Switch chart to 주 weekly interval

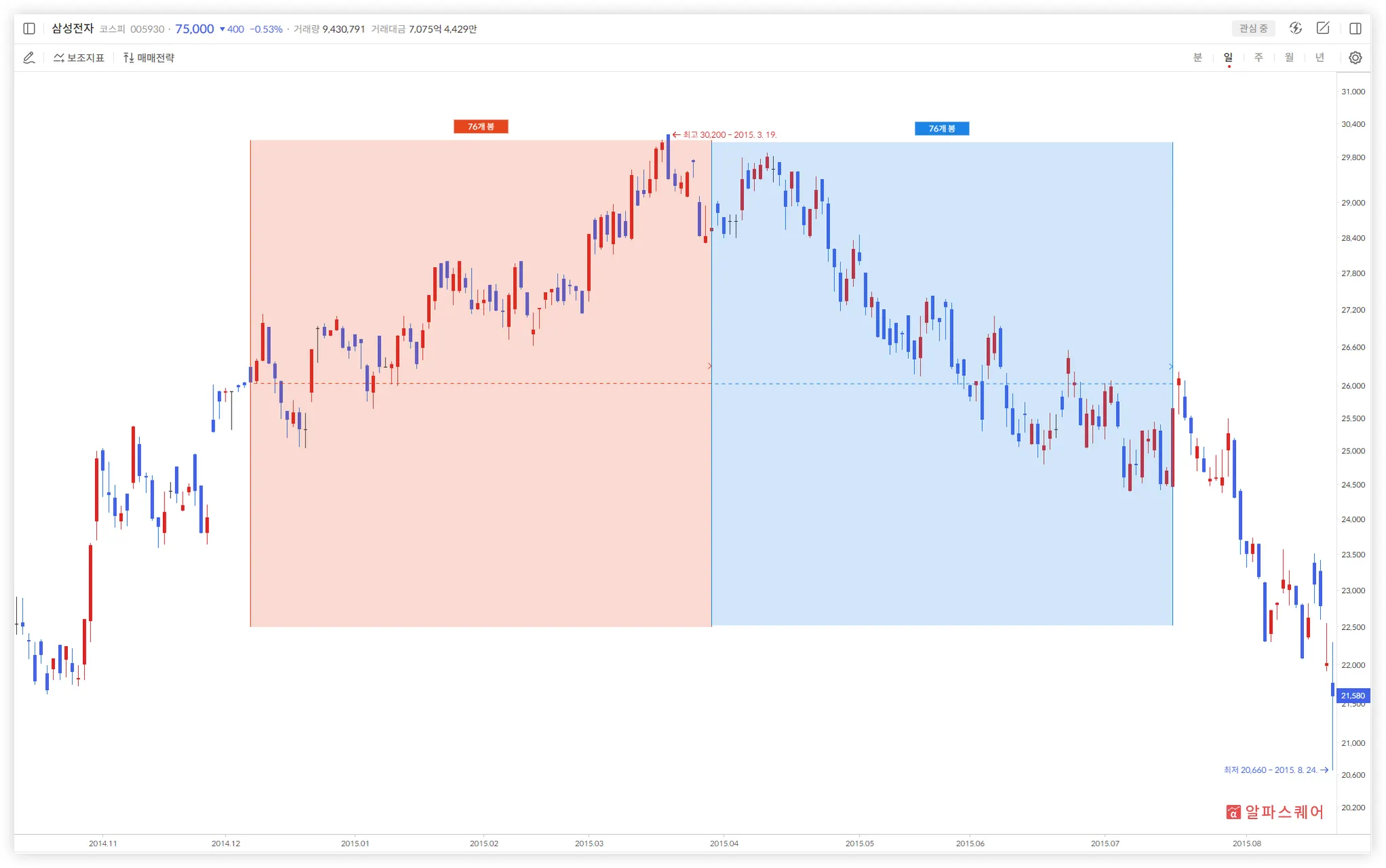[1258, 58]
